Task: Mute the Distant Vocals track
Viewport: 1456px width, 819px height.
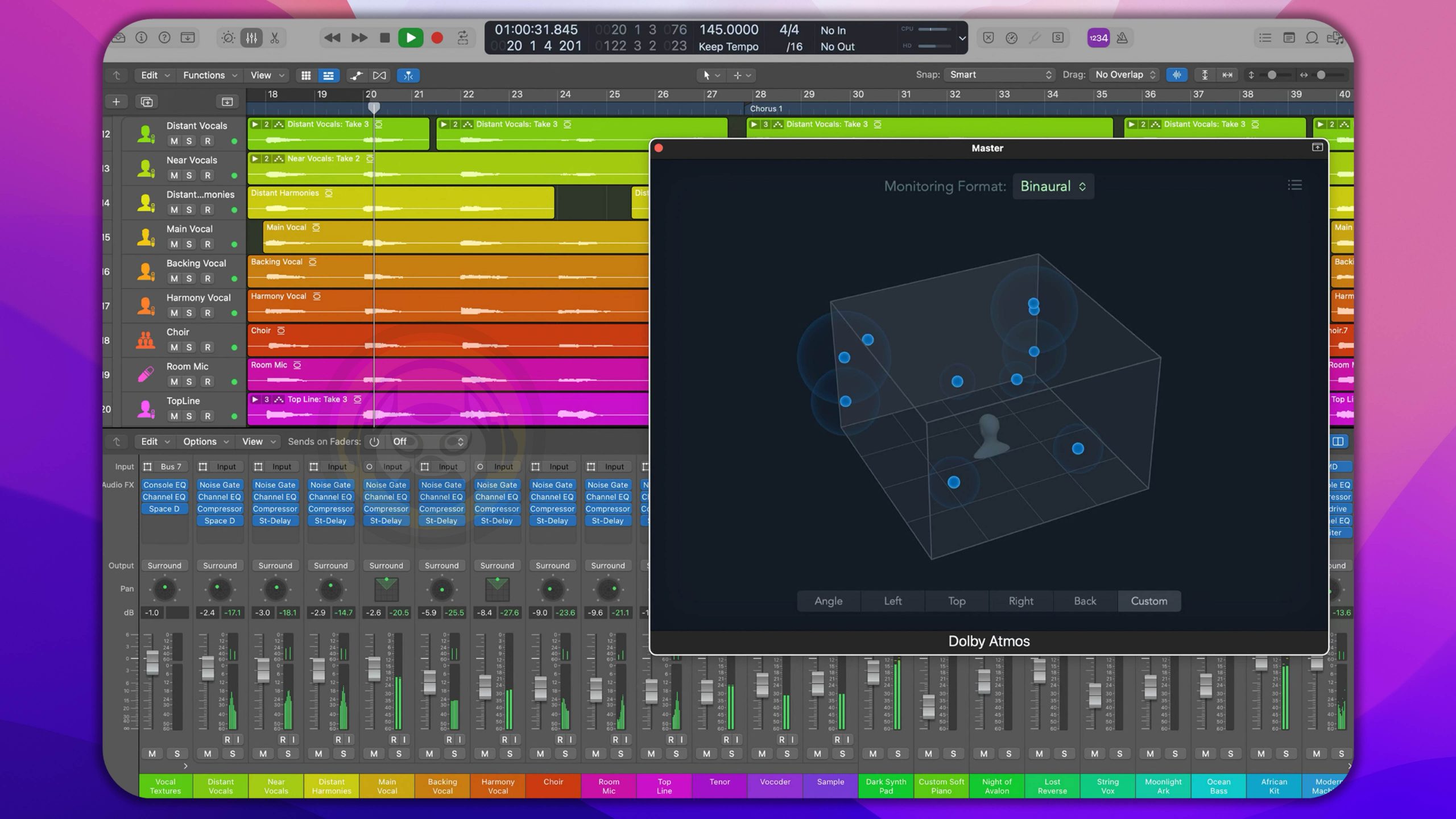Action: [x=174, y=141]
